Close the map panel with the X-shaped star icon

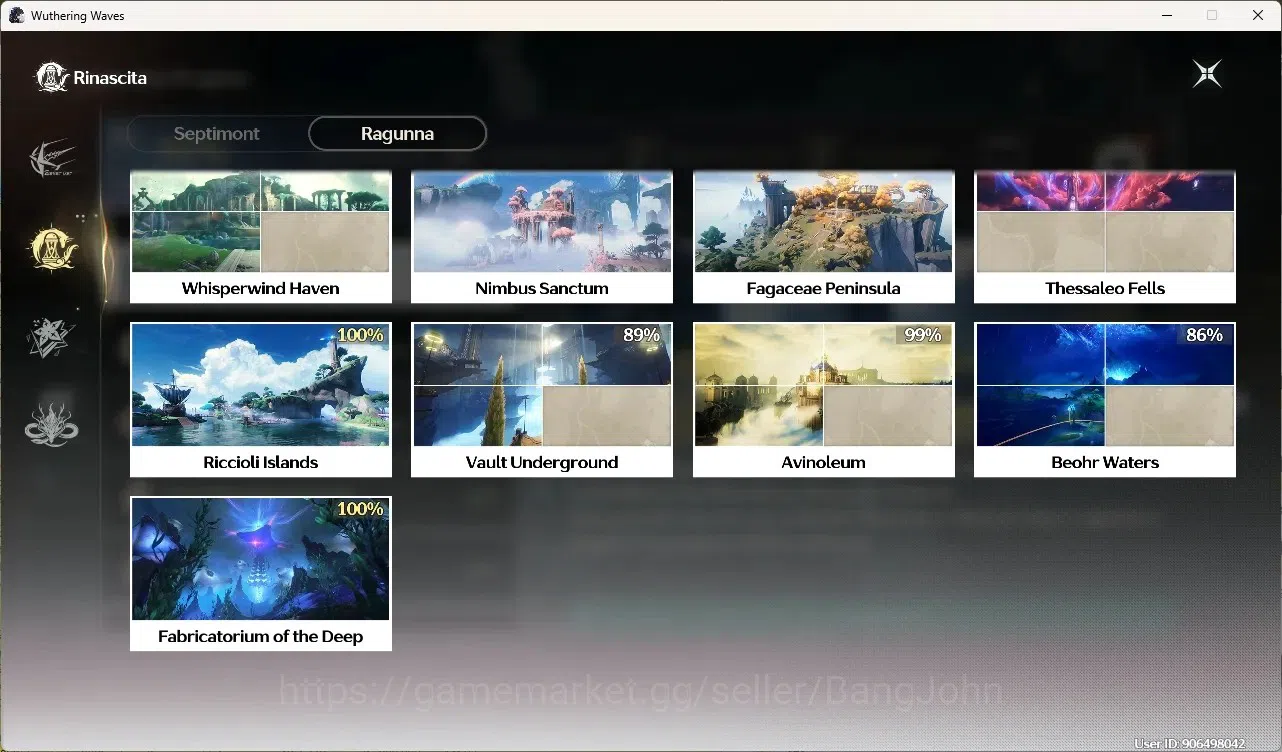pos(1207,74)
